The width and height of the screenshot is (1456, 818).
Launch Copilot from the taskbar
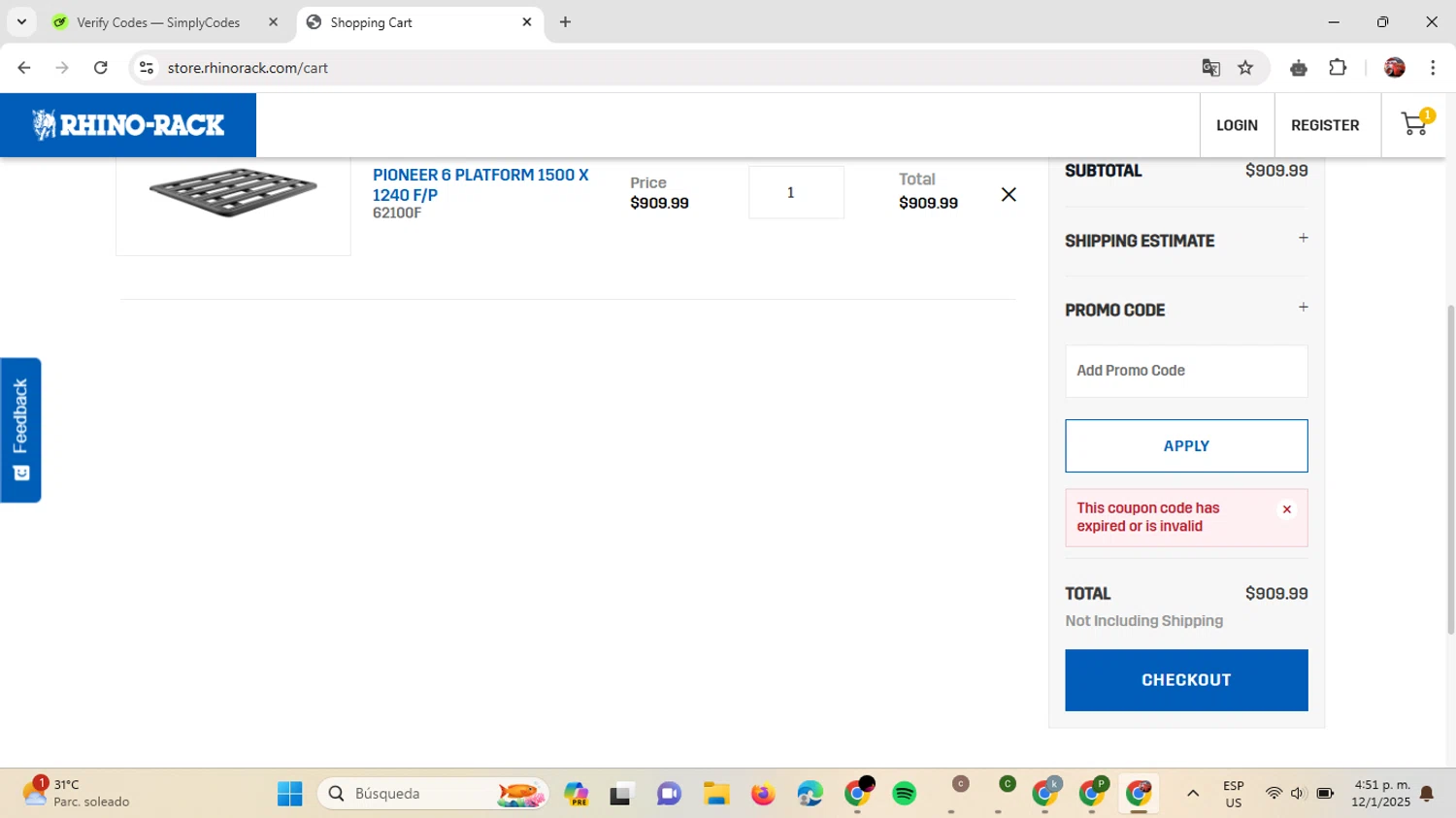(x=577, y=794)
